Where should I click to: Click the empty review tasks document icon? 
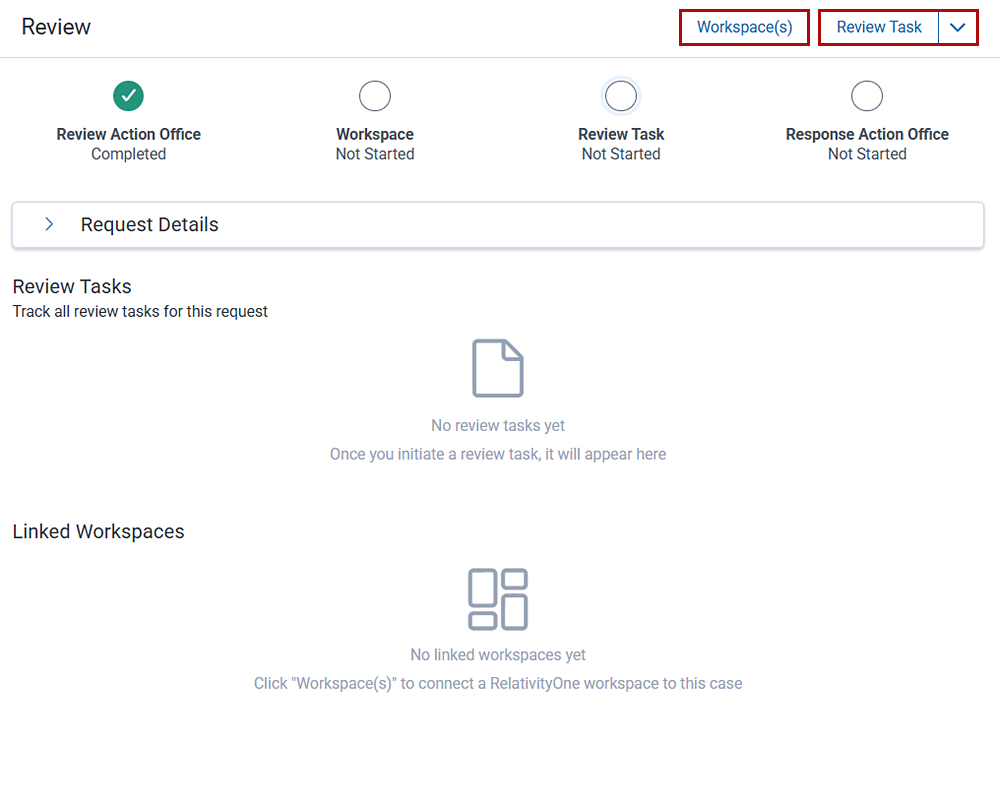[498, 369]
